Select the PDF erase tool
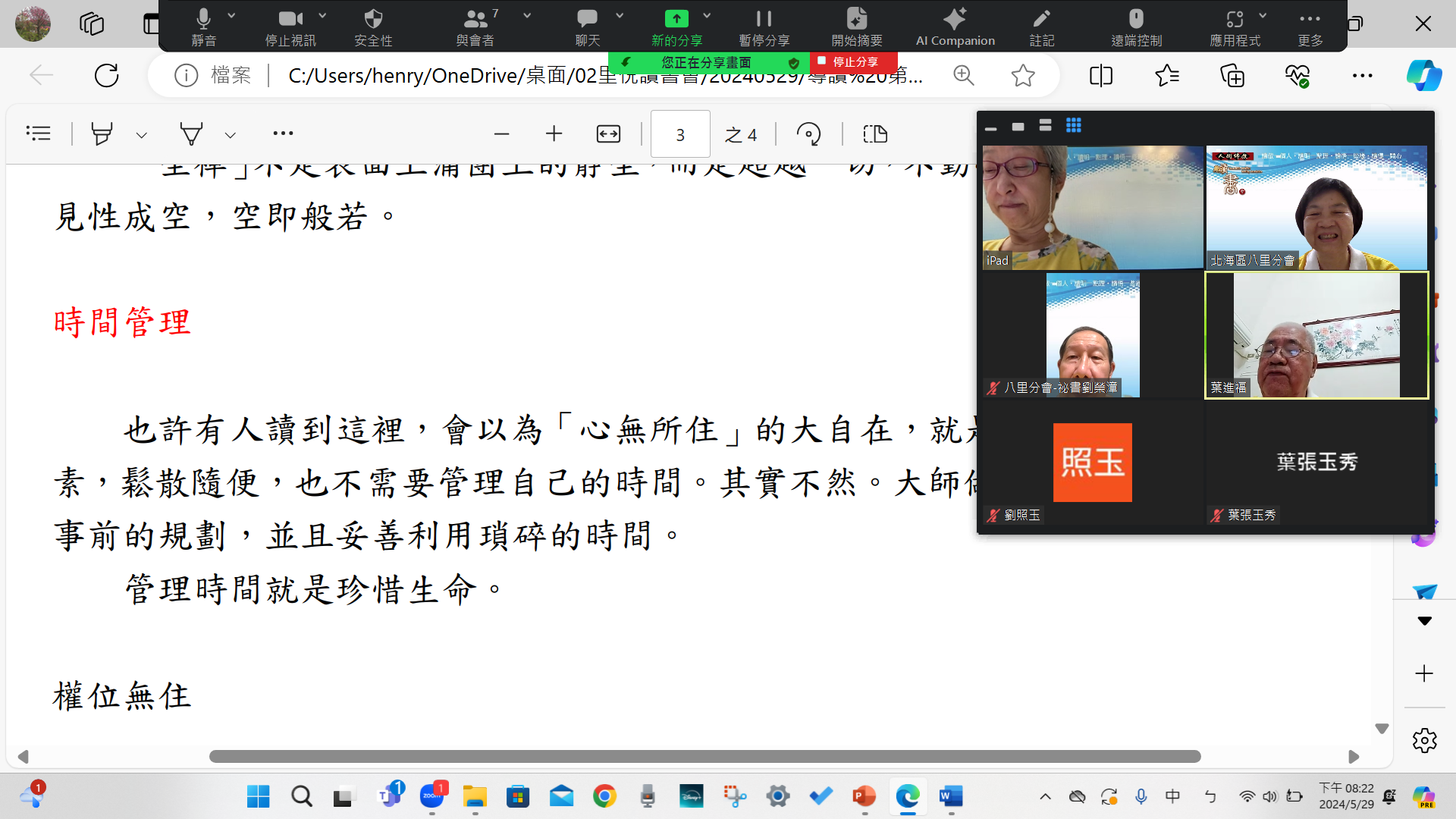The image size is (1456, 819). (191, 134)
